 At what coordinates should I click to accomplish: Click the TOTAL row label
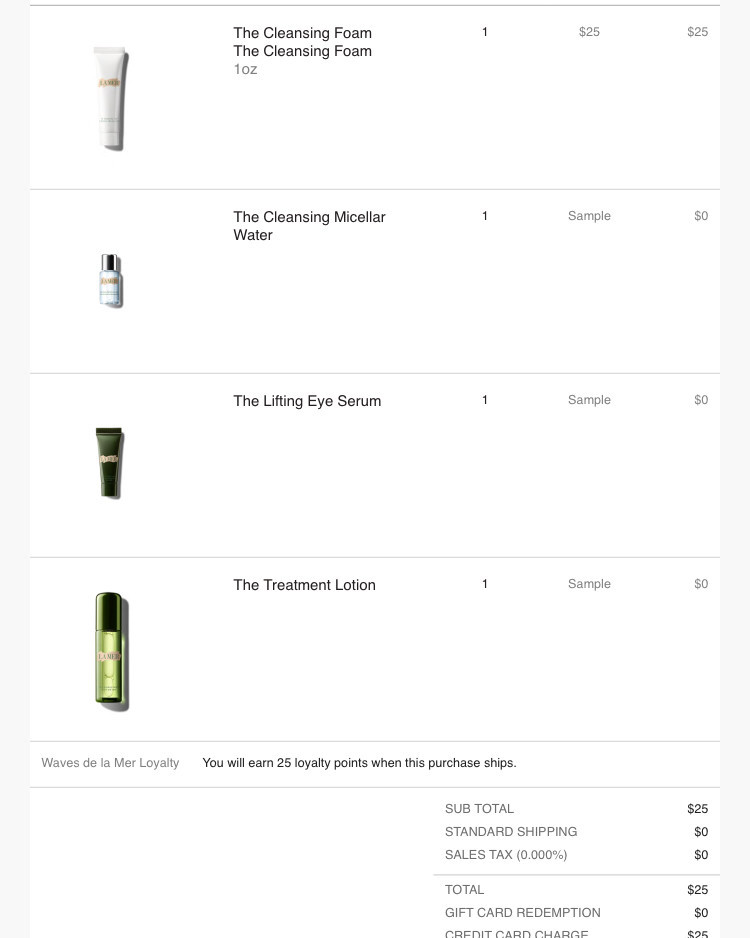pos(464,890)
